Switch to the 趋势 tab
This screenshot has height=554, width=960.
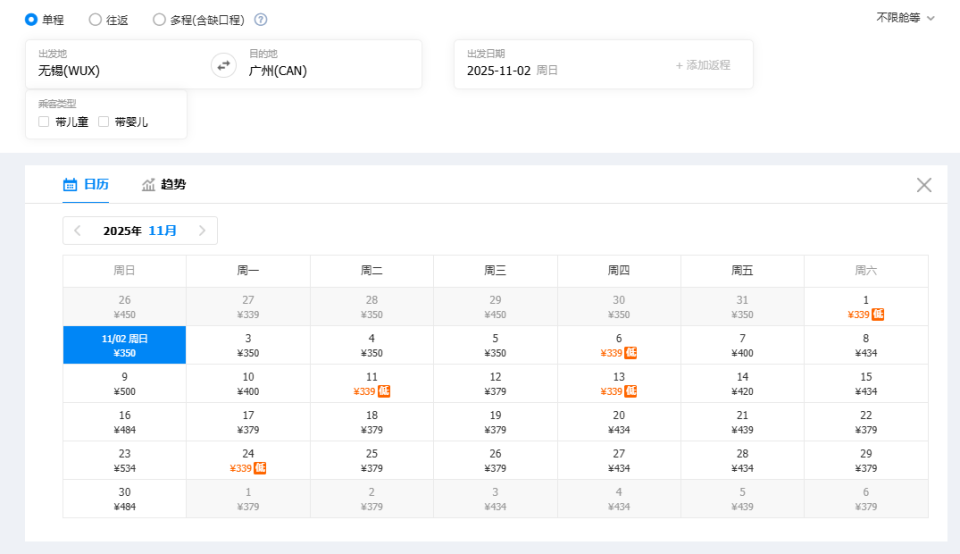(x=173, y=184)
